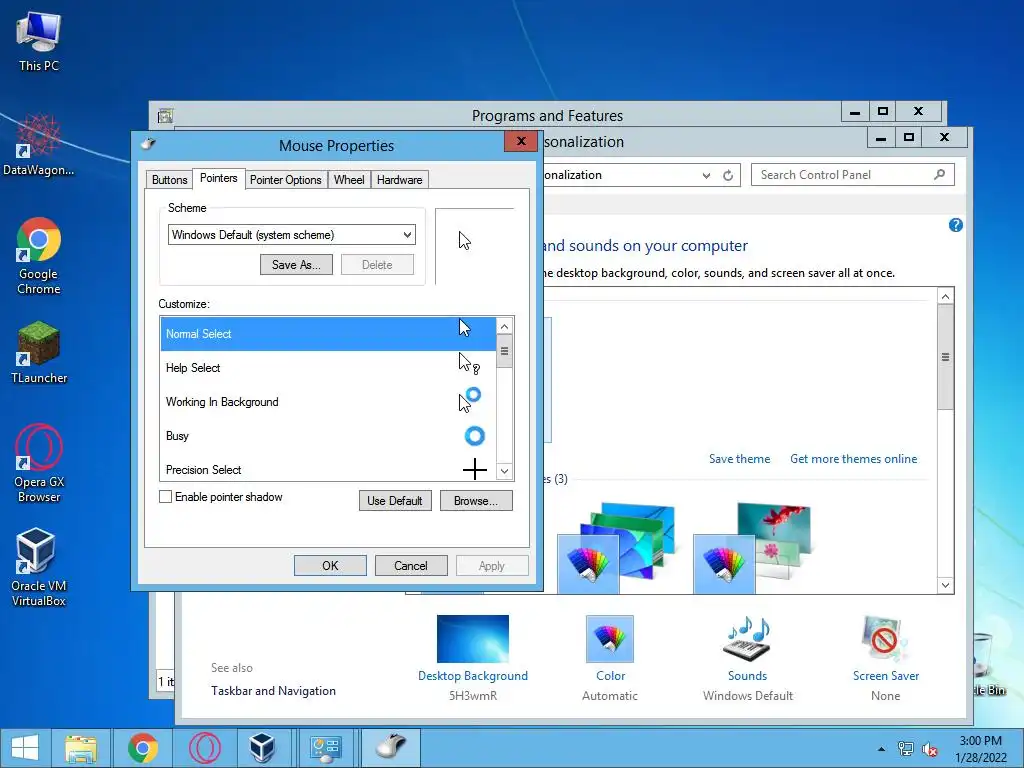Click pointer list scroll up arrow
This screenshot has width=1024, height=768.
tap(504, 326)
